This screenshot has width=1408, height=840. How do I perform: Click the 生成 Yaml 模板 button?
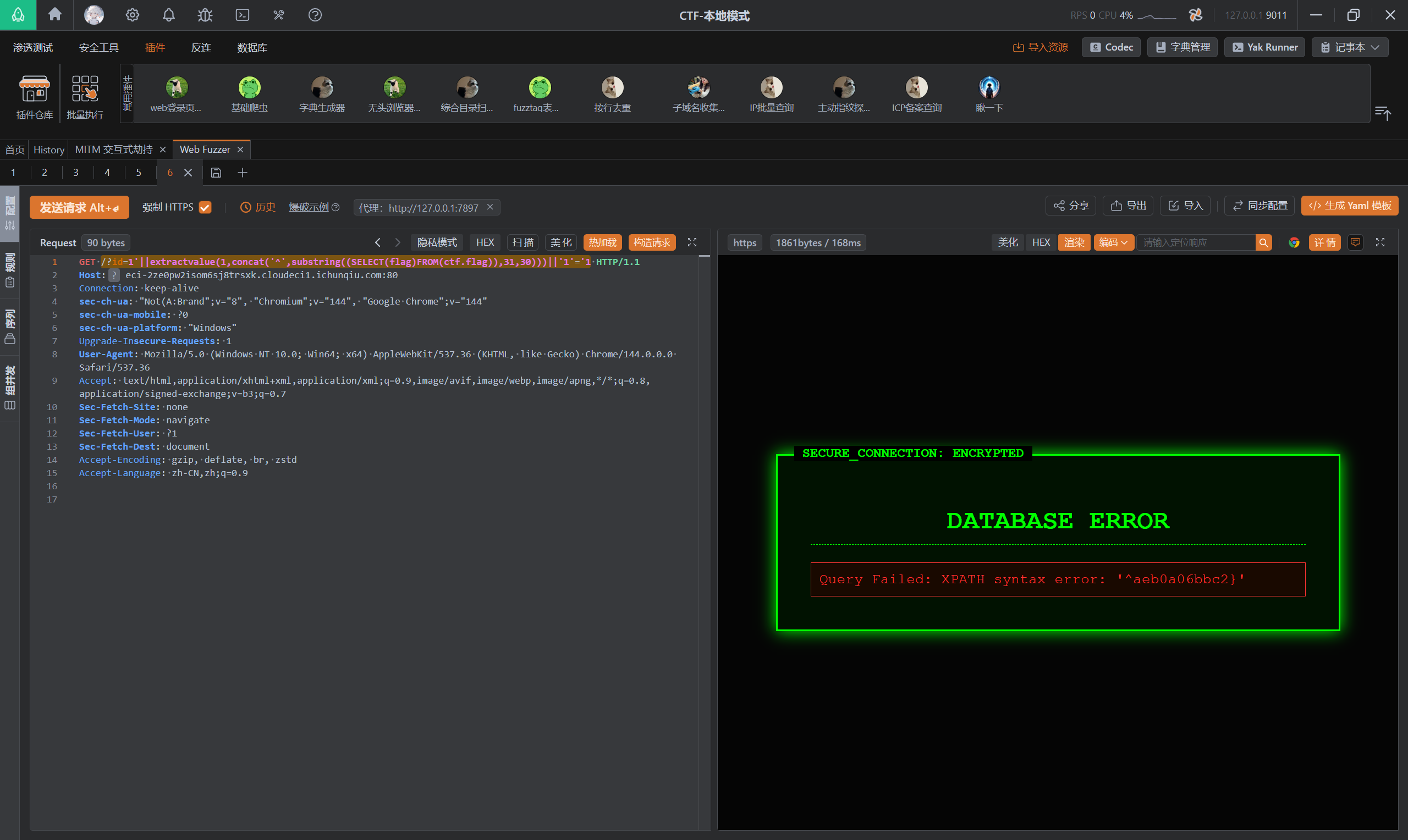tap(1349, 206)
